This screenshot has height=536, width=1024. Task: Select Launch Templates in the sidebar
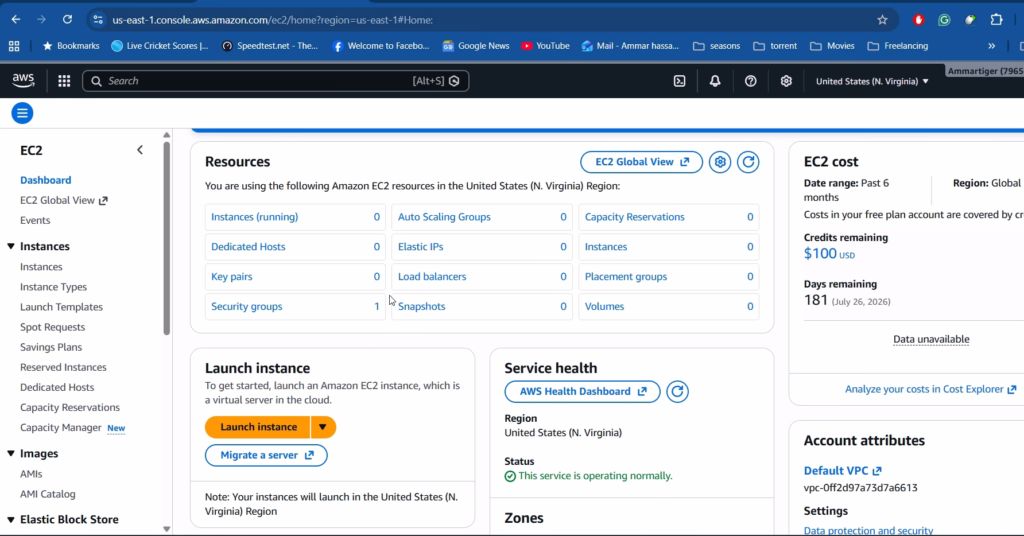(x=61, y=307)
